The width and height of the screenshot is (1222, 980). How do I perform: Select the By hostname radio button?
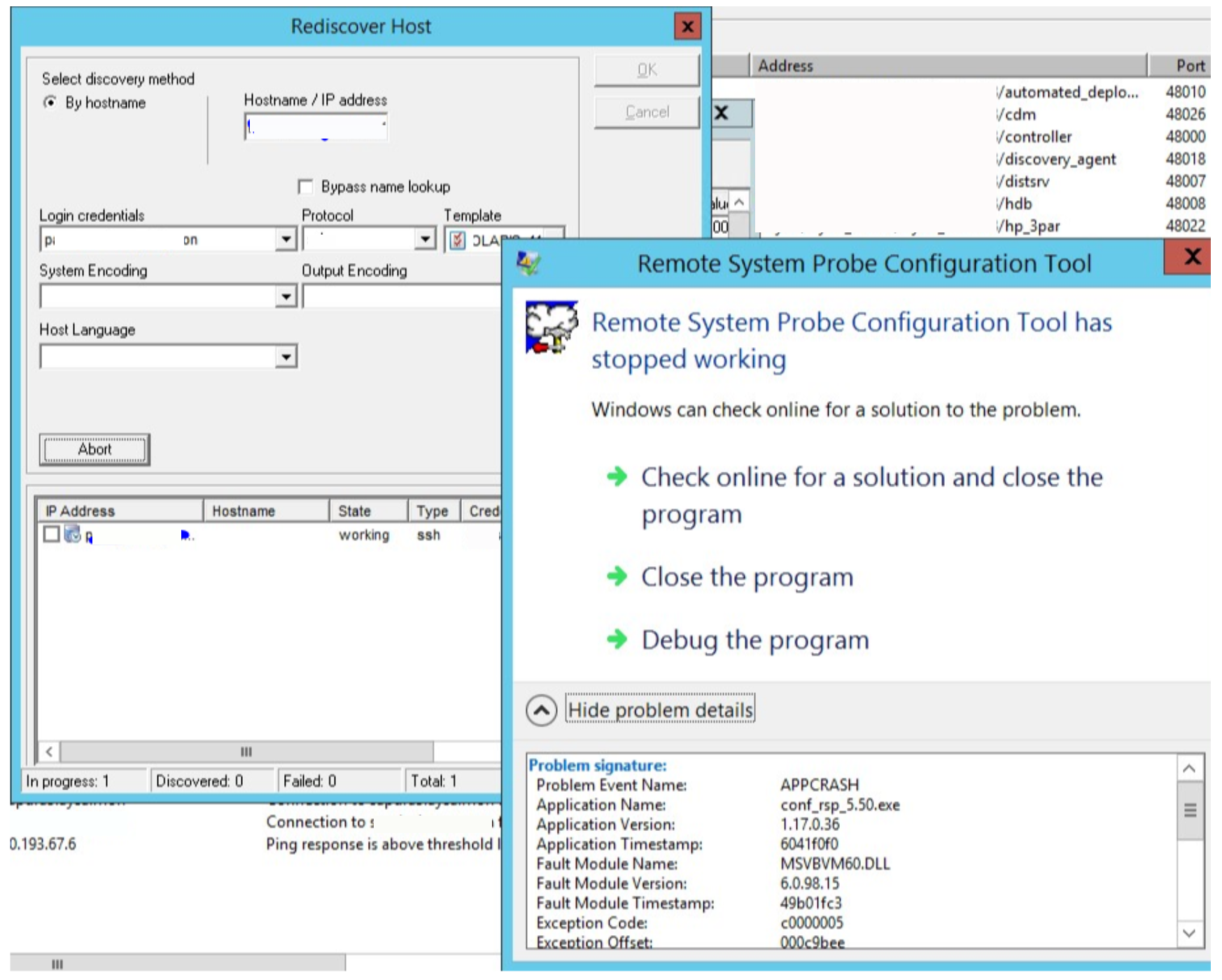tap(50, 103)
